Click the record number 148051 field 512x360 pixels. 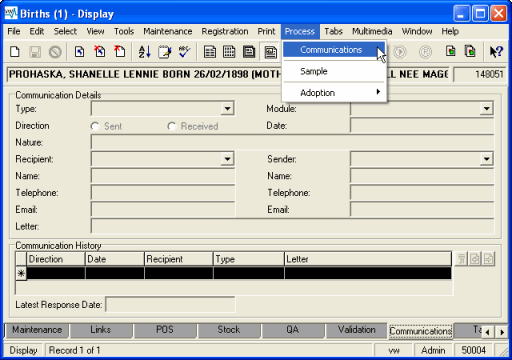pos(480,74)
